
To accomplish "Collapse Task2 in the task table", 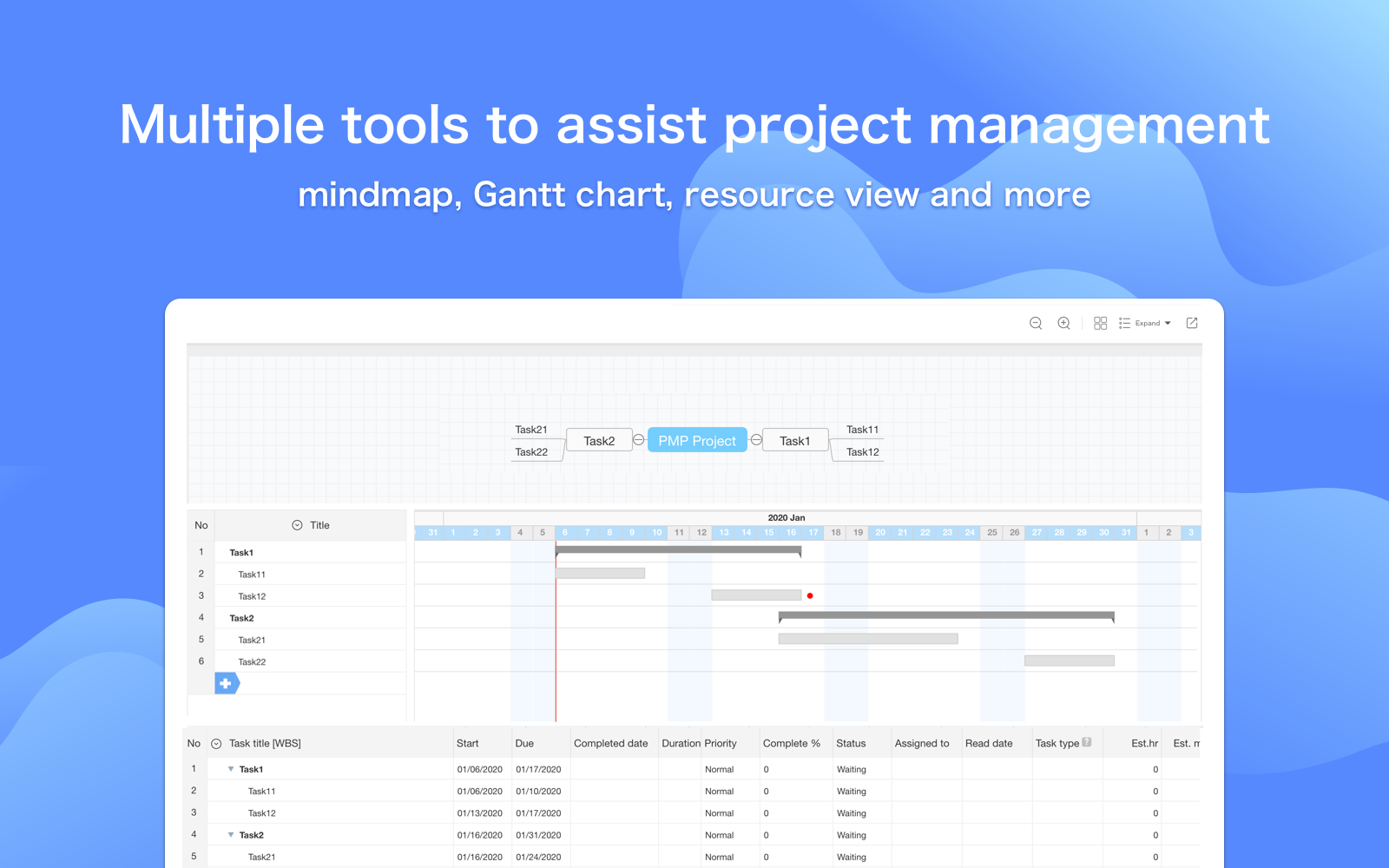I will point(231,835).
